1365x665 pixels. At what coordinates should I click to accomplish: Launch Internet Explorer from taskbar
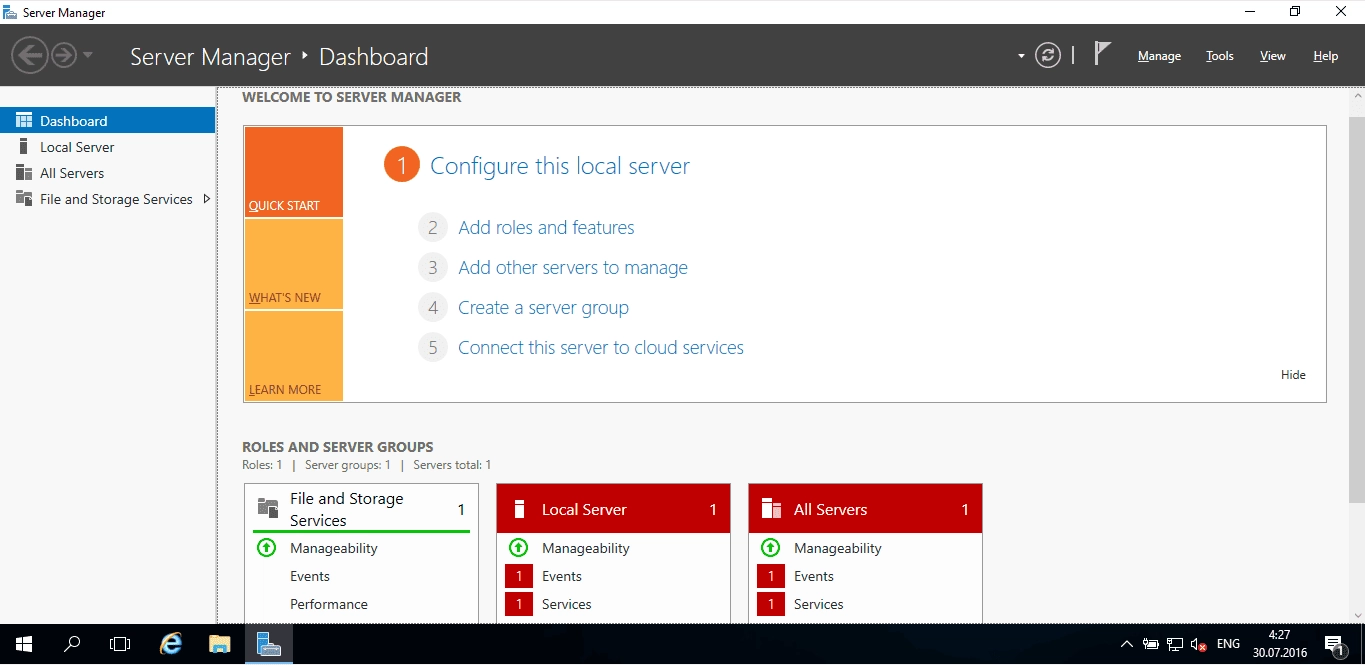171,644
